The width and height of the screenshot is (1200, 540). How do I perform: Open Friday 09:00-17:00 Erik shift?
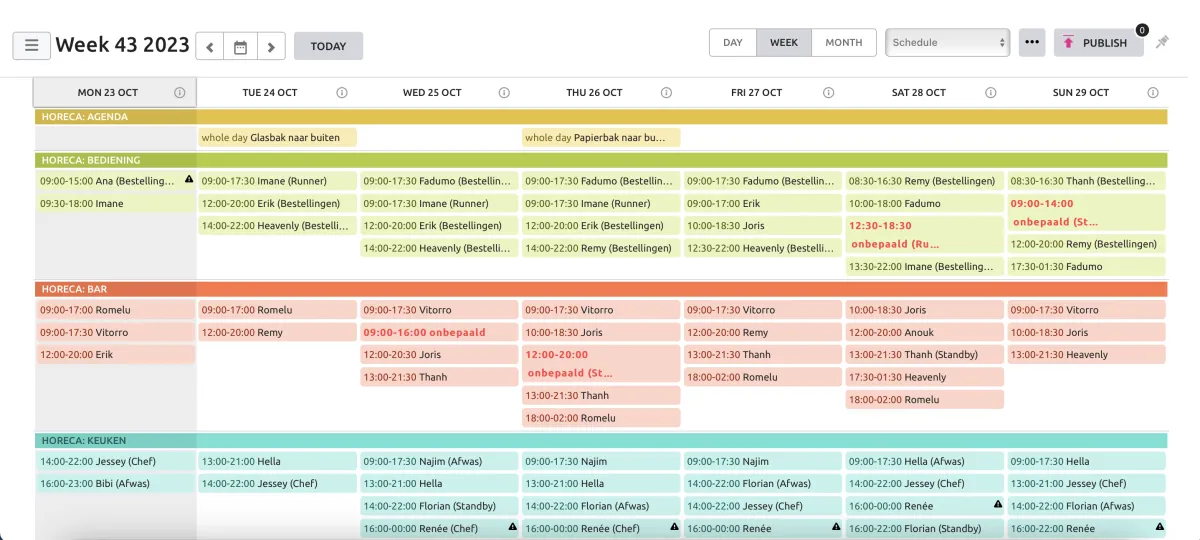763,203
